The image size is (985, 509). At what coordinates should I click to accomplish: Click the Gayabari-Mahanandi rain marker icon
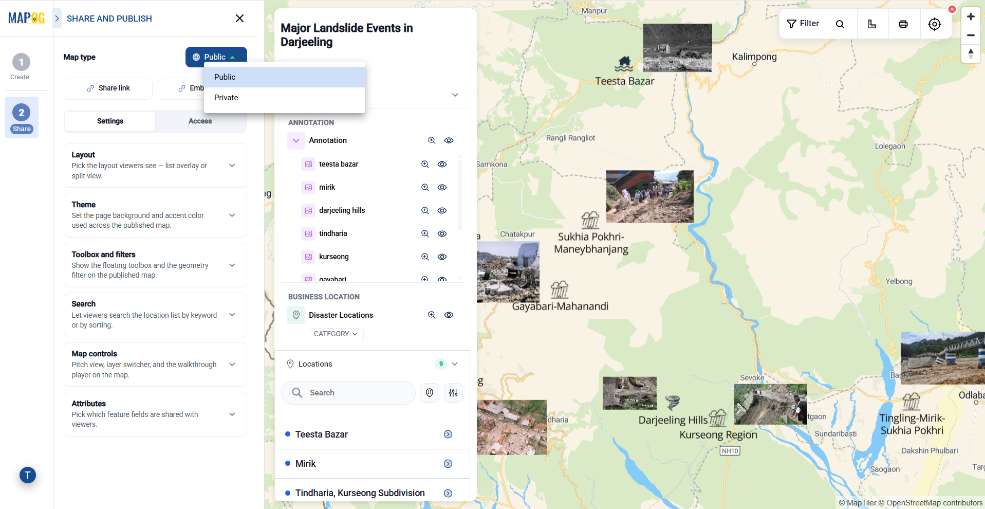coord(559,290)
